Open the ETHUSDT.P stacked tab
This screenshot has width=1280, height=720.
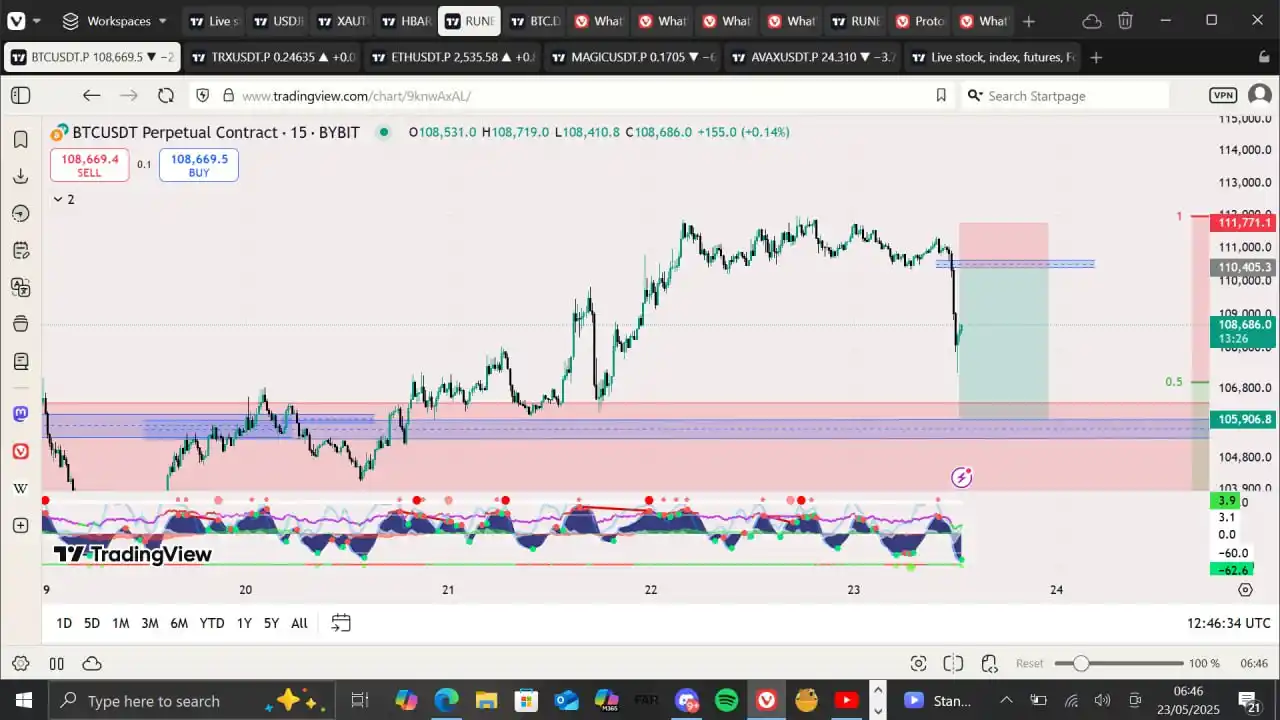coord(452,57)
